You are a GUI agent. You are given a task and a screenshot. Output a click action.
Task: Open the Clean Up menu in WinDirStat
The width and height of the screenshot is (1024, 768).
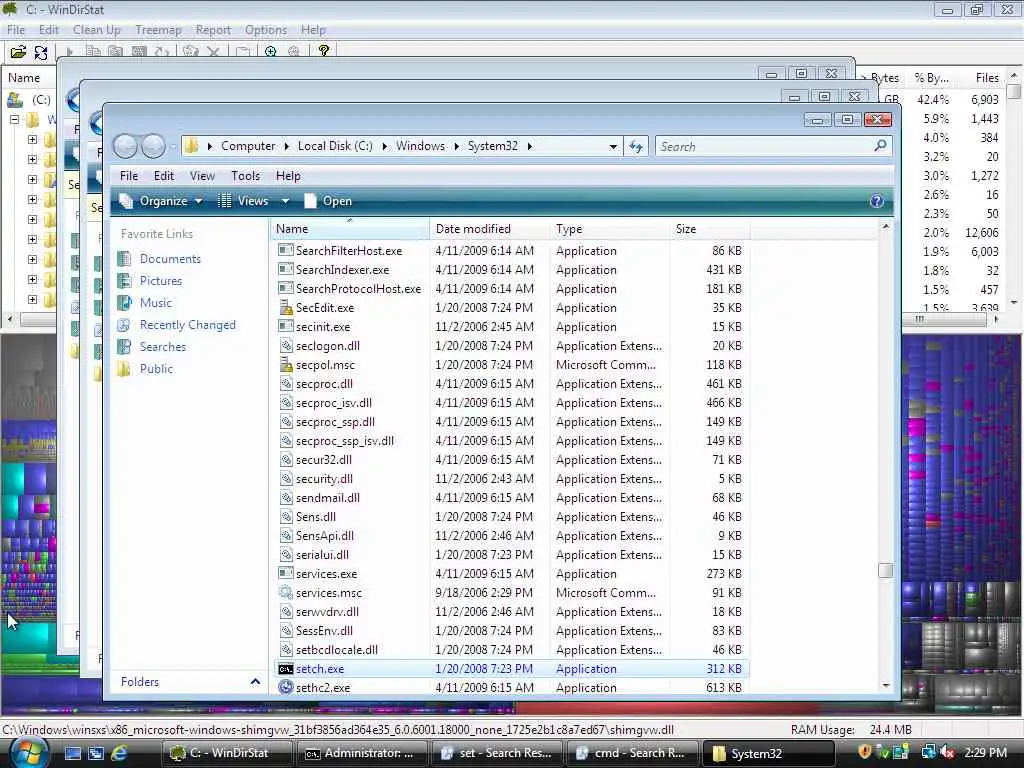97,30
